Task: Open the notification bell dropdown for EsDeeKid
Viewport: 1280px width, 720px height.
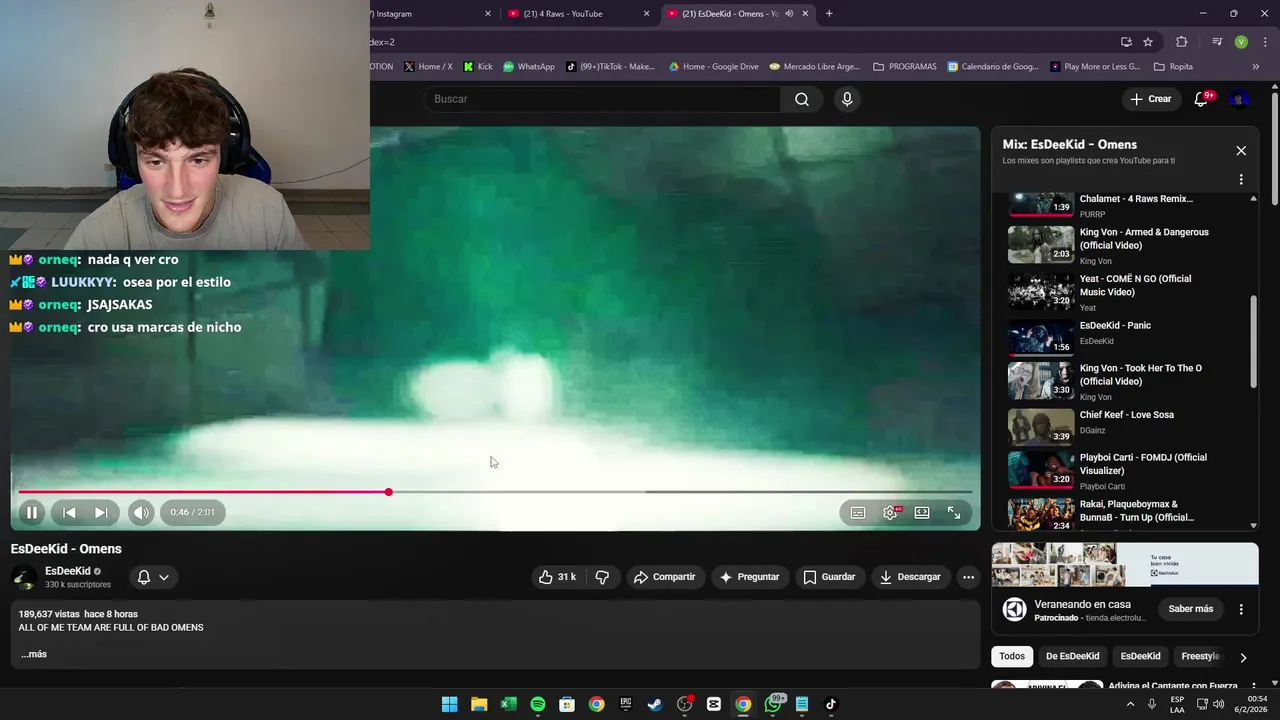Action: [x=153, y=577]
